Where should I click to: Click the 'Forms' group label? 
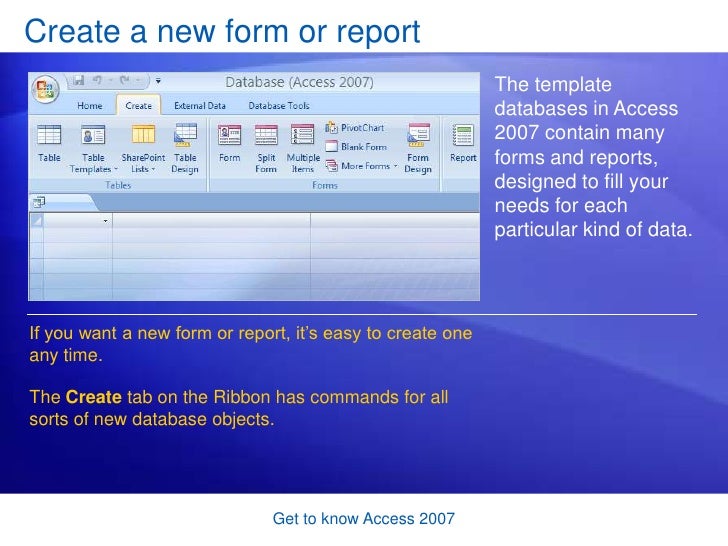coord(325,185)
